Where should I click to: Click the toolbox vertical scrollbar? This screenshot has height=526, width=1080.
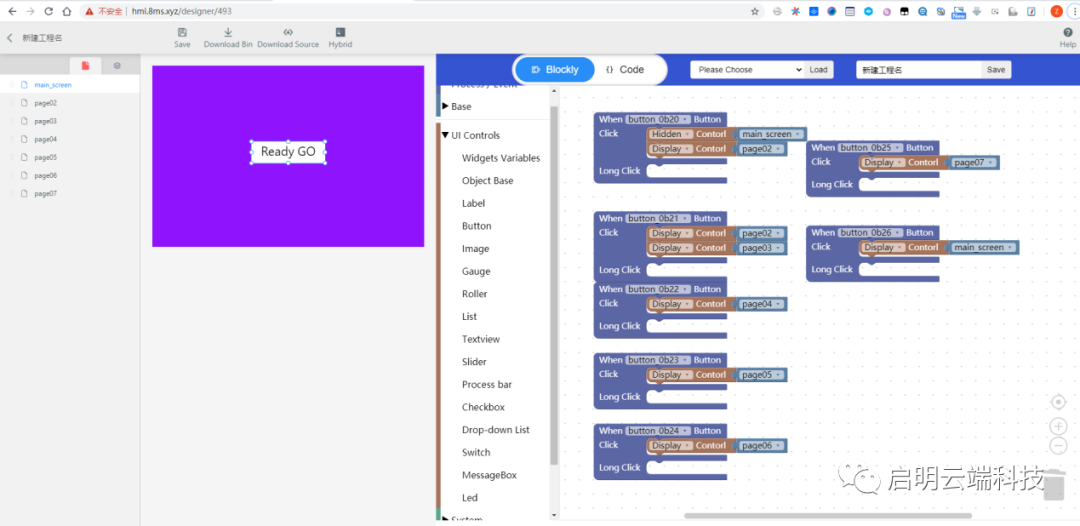(554, 286)
